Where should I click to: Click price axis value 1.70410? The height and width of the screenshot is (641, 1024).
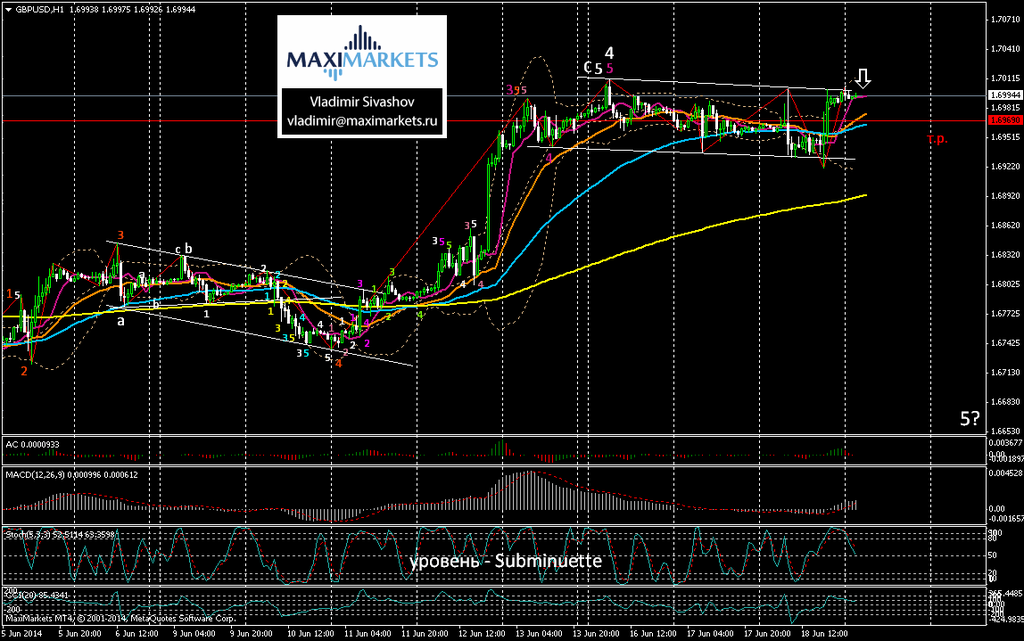pyautogui.click(x=1005, y=49)
